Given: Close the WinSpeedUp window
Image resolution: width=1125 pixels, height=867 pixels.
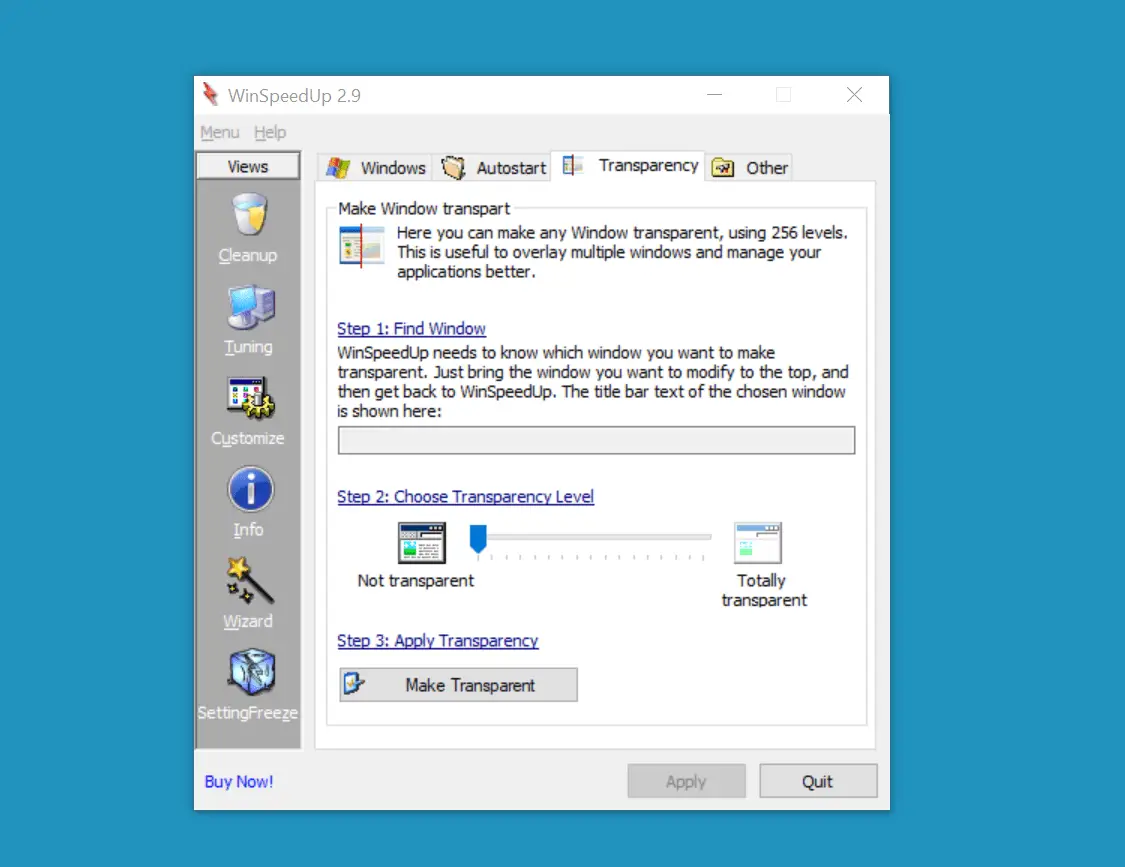Looking at the screenshot, I should [x=854, y=95].
